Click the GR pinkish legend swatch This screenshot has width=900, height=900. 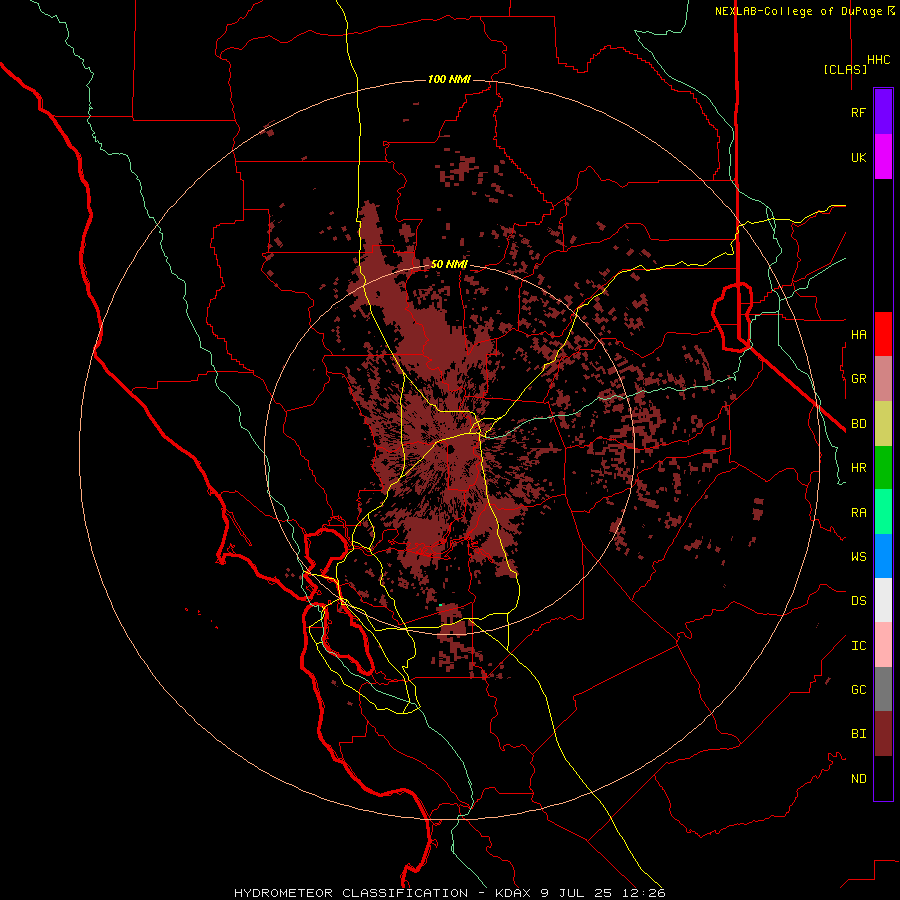[883, 379]
